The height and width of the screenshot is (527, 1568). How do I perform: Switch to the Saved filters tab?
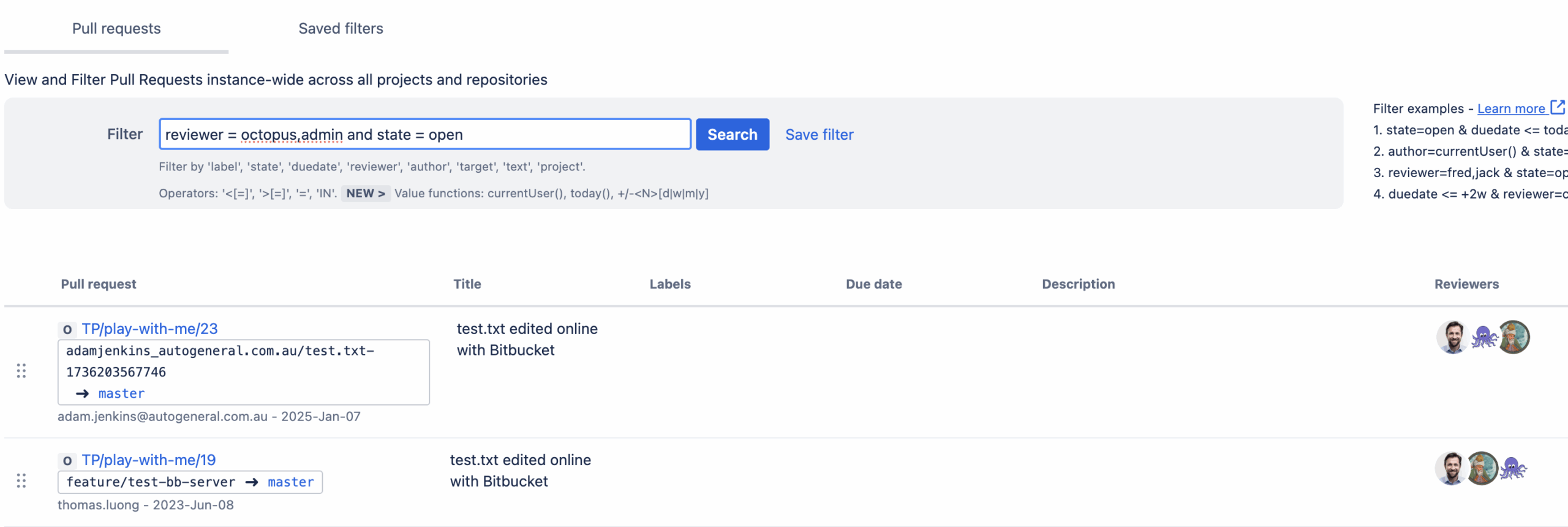click(341, 29)
